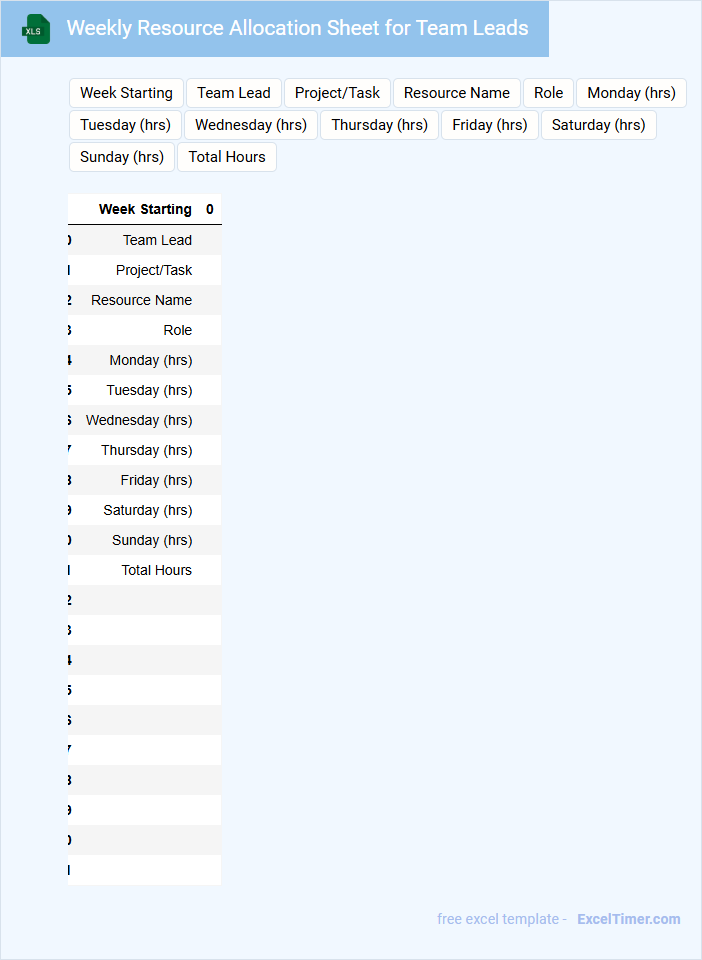Select the Team Lead tag

click(234, 93)
